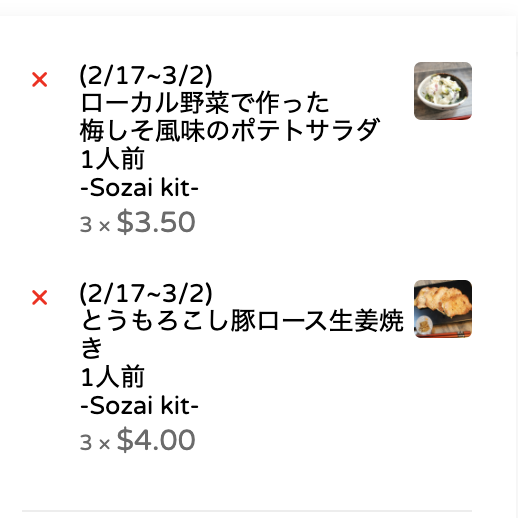Click the (2/17~3/2) date on pork ginger item
This screenshot has width=518, height=518.
pyautogui.click(x=146, y=293)
